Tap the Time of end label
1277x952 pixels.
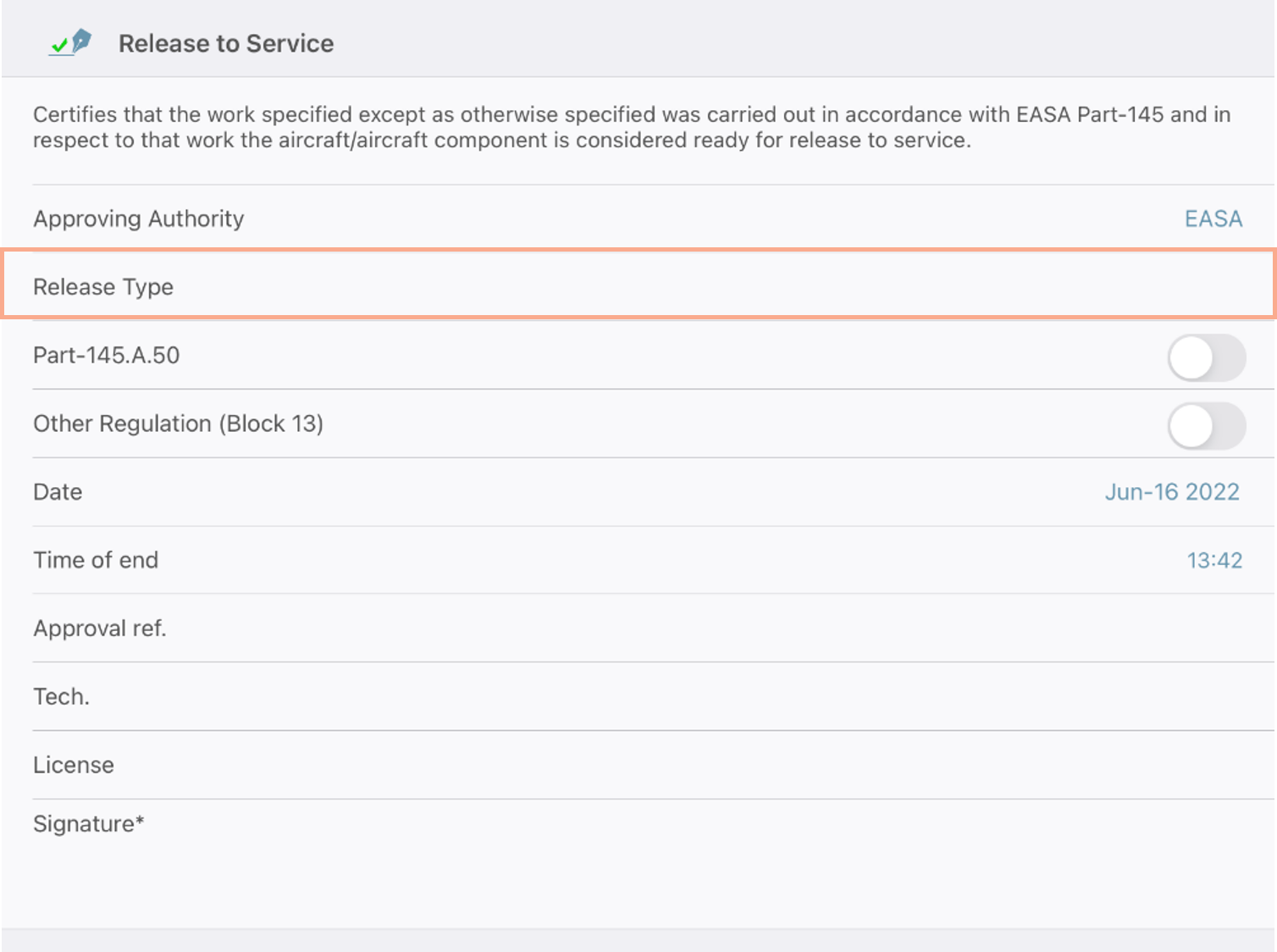(x=96, y=560)
